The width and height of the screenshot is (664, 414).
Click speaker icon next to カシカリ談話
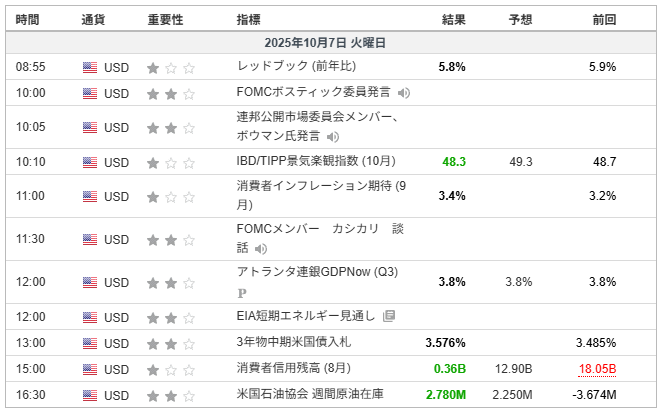[x=273, y=247]
